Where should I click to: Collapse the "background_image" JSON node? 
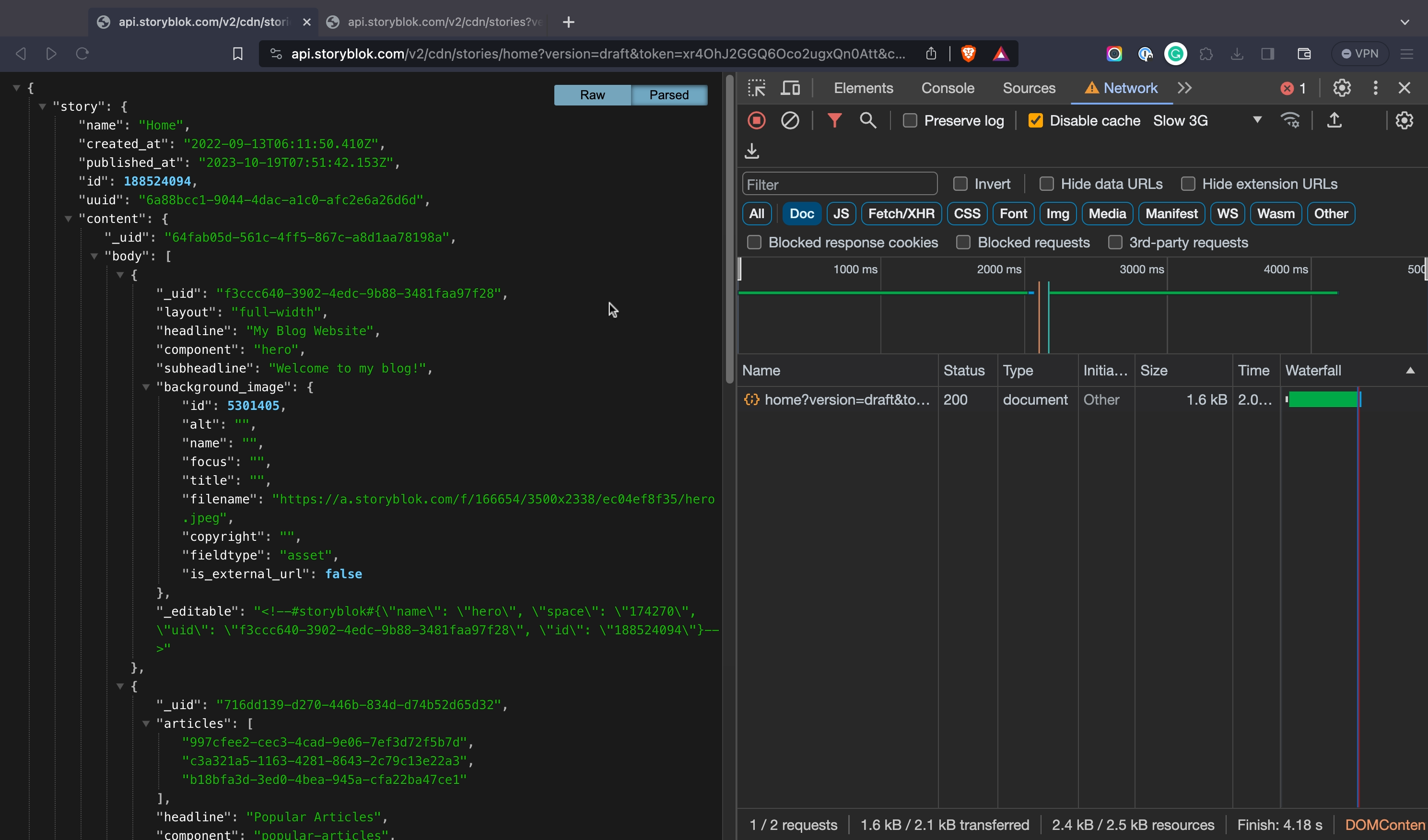tap(146, 387)
